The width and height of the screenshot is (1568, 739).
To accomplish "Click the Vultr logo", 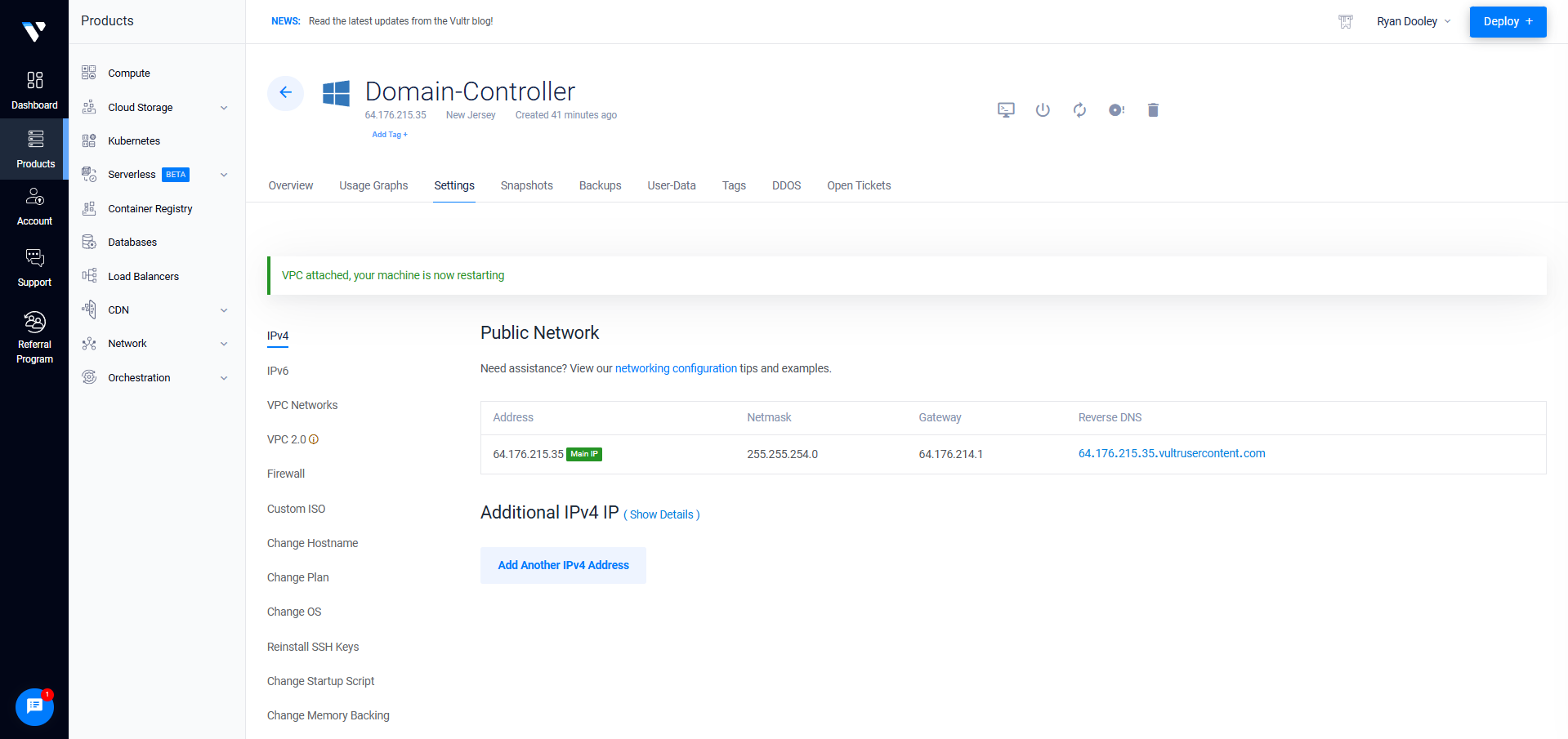I will 34,31.
